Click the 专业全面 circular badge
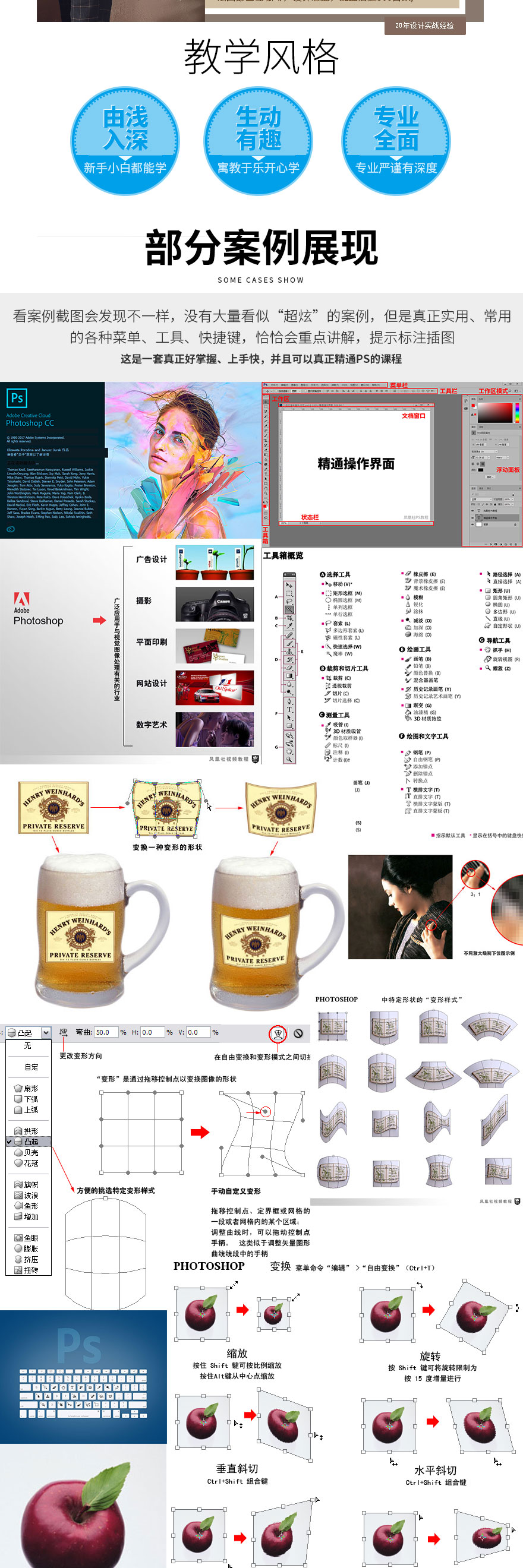Viewport: 523px width, 1568px height. click(x=396, y=141)
